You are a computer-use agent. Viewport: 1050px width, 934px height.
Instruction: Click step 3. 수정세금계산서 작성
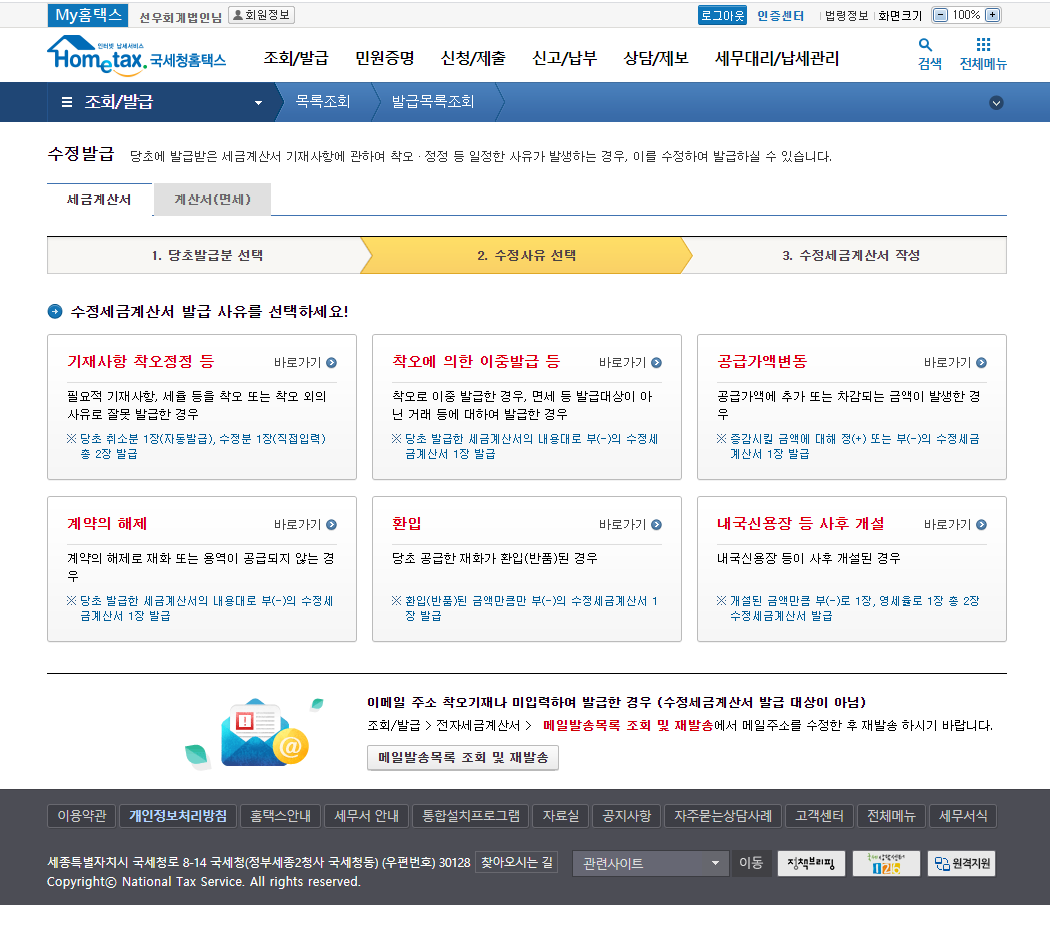[x=850, y=255]
